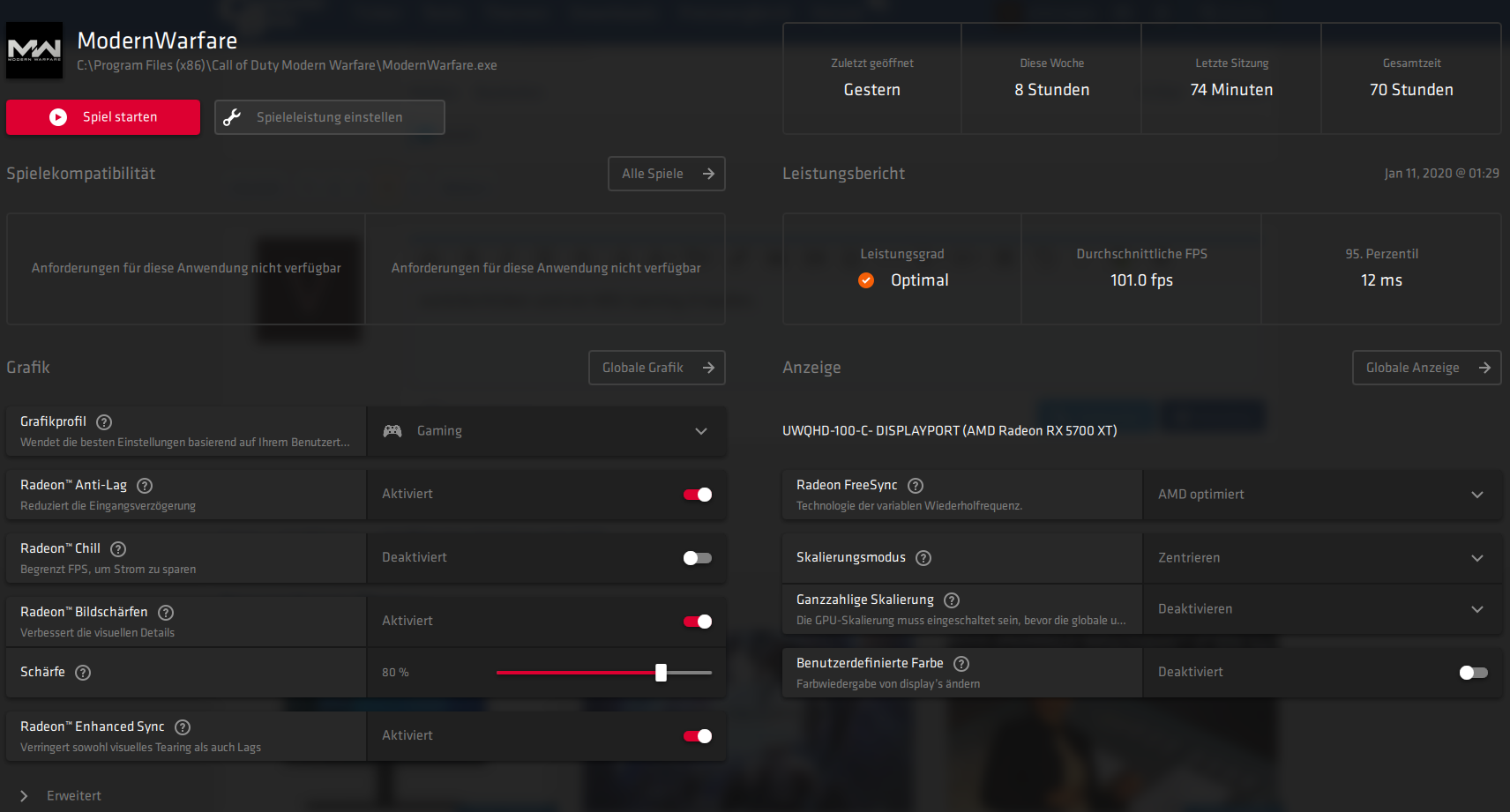Open Ganzzahlige Skalierung Deaktivieren dropdown
1510x812 pixels.
[1322, 609]
